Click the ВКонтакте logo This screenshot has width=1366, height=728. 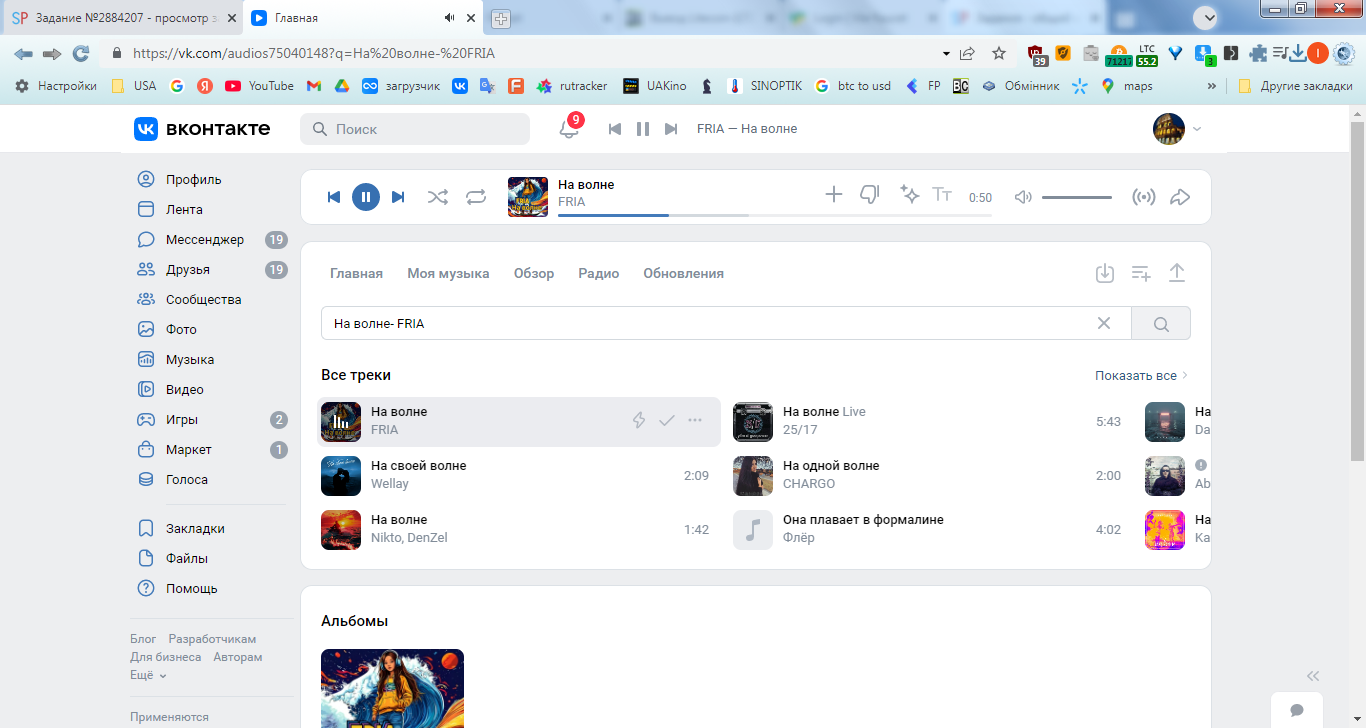click(x=202, y=129)
